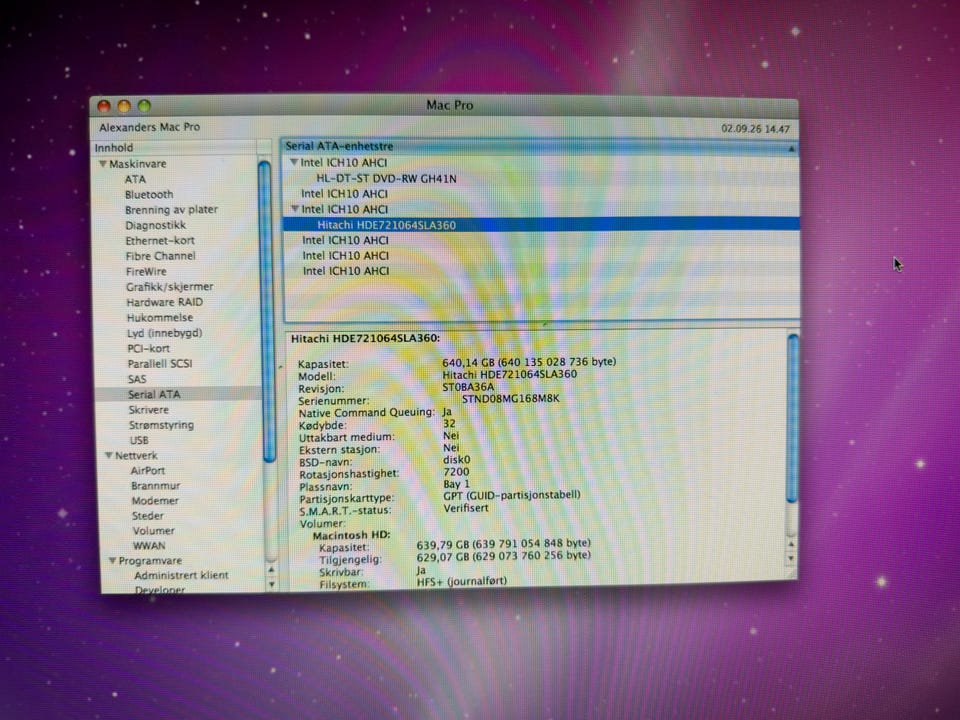Select the Intel ICH10 AHCI row just below the DVD-RW drive
This screenshot has width=960, height=720.
344,194
